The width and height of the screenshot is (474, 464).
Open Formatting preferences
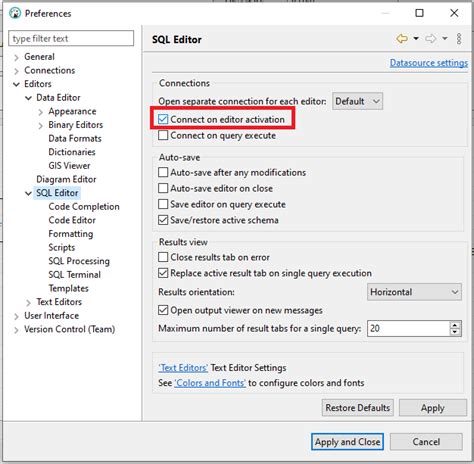[x=71, y=234]
